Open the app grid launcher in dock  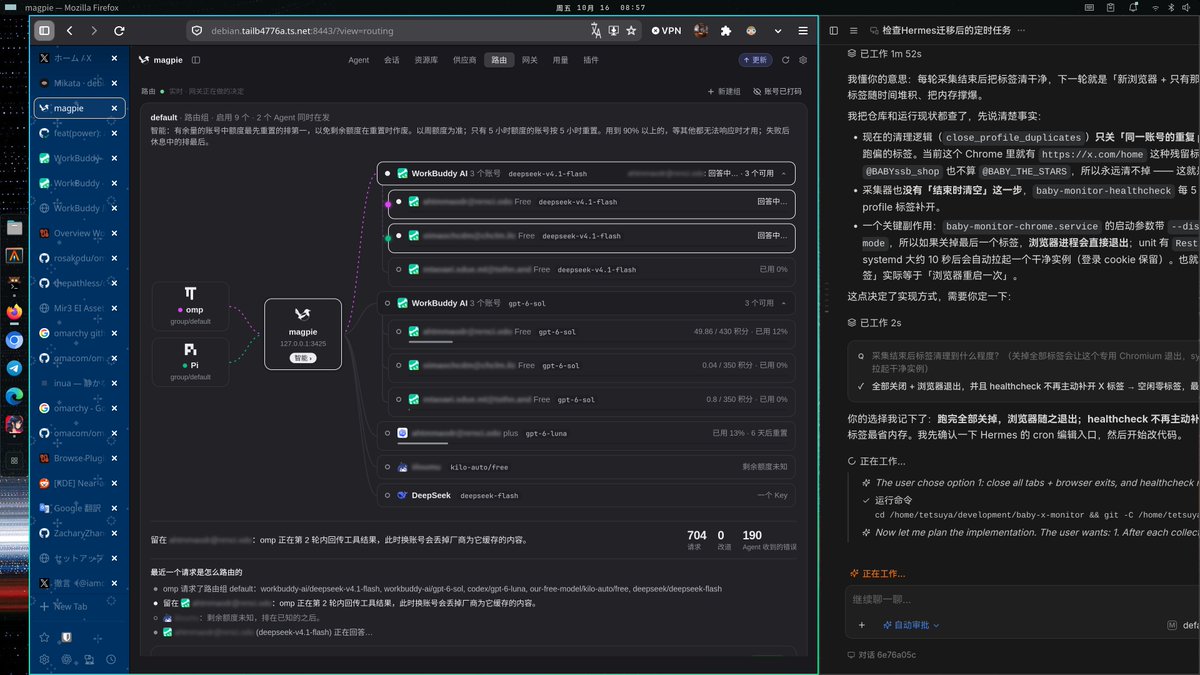(x=14, y=461)
